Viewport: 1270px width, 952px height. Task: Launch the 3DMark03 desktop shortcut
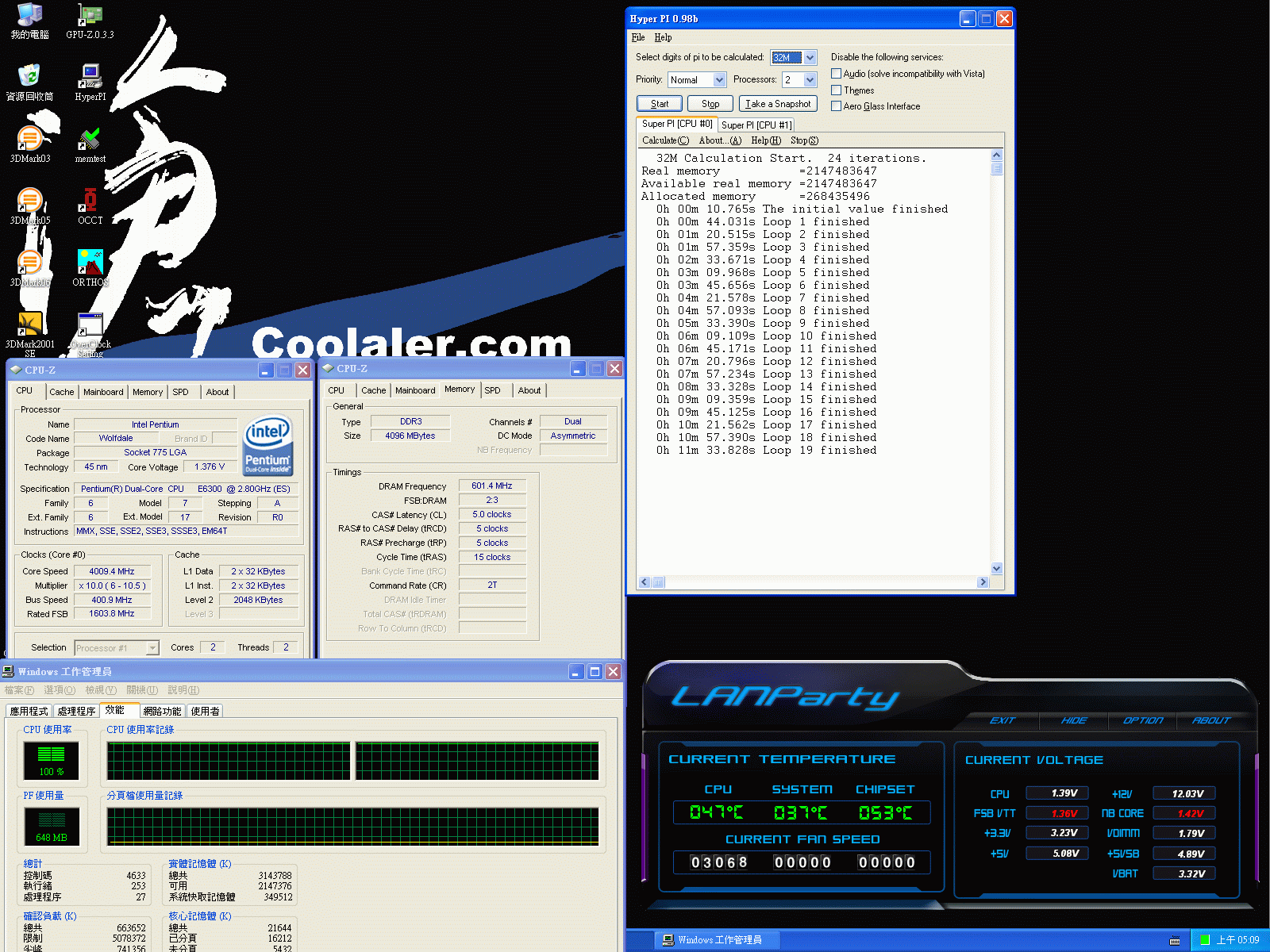[30, 145]
